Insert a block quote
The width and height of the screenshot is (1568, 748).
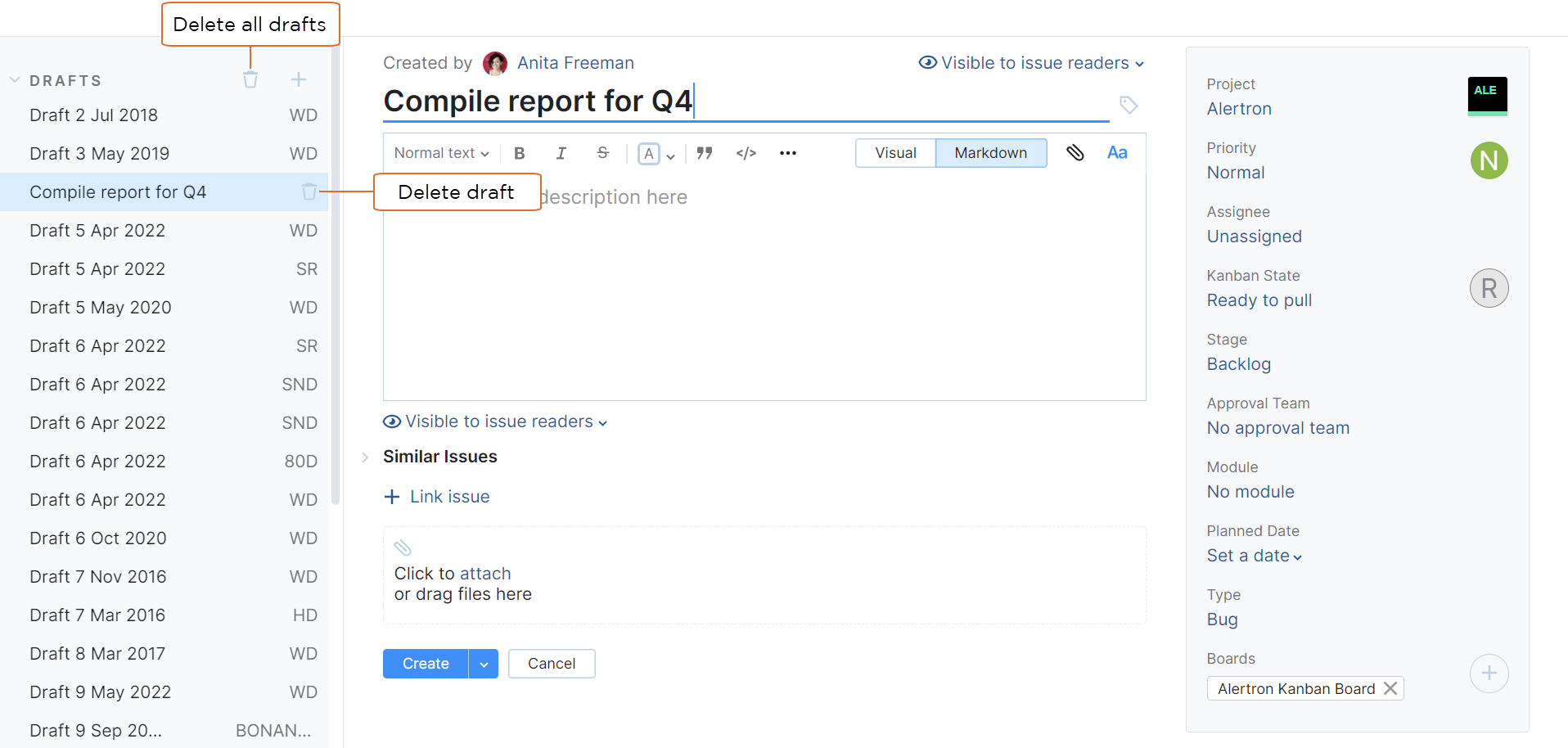705,153
